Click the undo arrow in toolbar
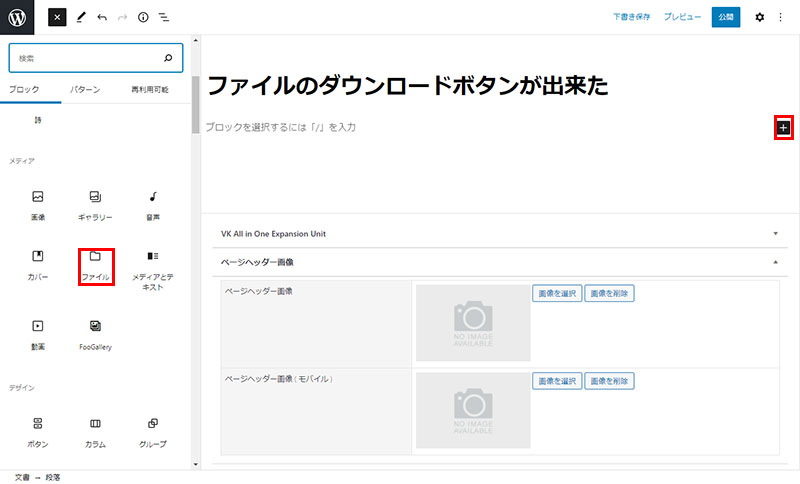 (x=101, y=17)
